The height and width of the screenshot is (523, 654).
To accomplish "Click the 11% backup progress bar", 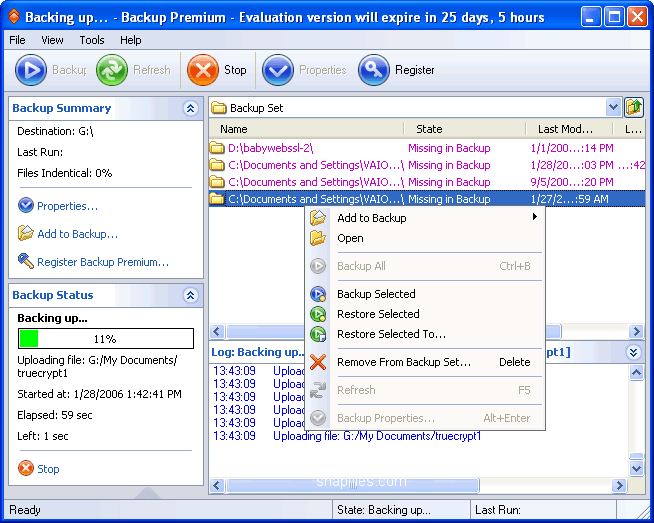I will (x=106, y=338).
